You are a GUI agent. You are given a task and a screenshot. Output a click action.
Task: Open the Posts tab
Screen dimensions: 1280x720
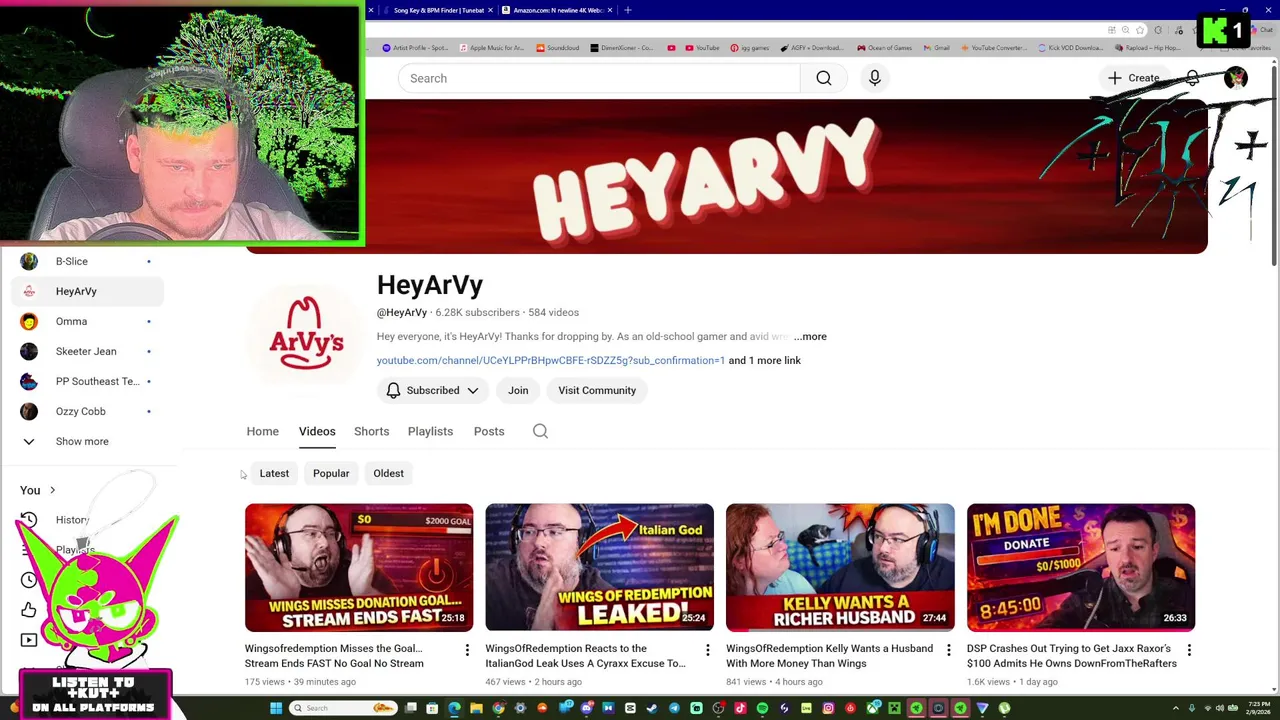pos(489,431)
